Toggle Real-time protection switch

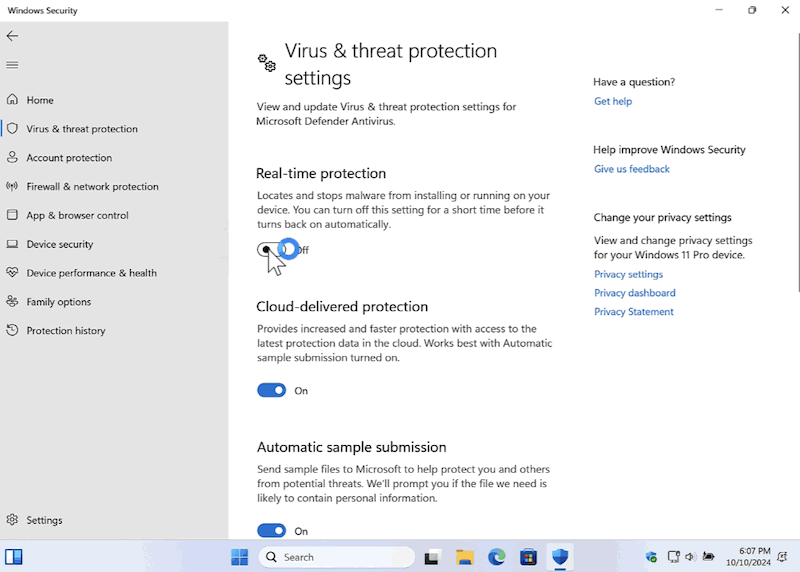(271, 250)
